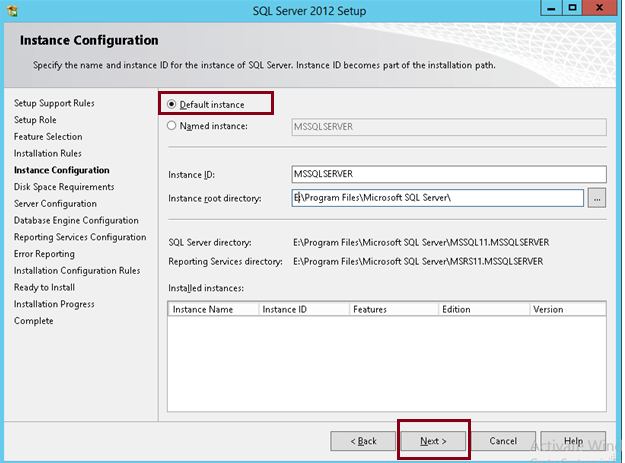625x463 pixels.
Task: Minimize the SQL Server 2012 Setup window
Action: point(551,8)
